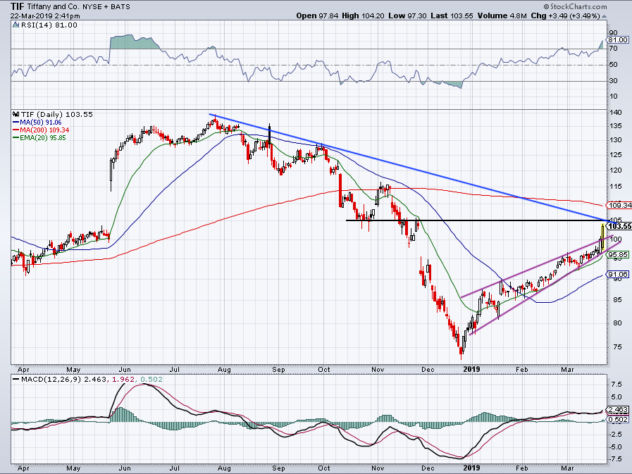Click the RSI(14) 81.00 panel label
Image resolution: width=632 pixels, height=474 pixels.
(x=49, y=25)
